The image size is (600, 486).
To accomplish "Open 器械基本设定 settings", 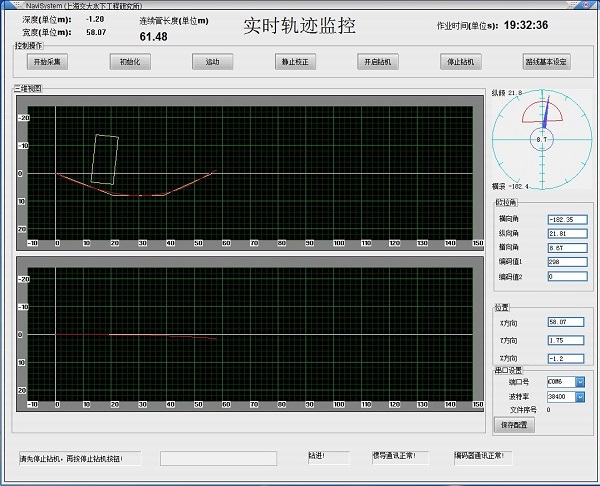I will click(x=545, y=62).
